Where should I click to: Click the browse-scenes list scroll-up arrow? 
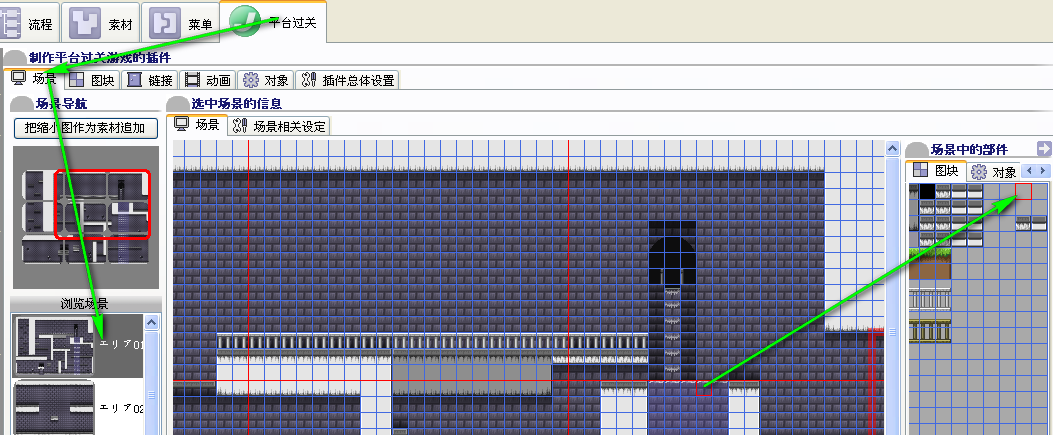tap(152, 323)
